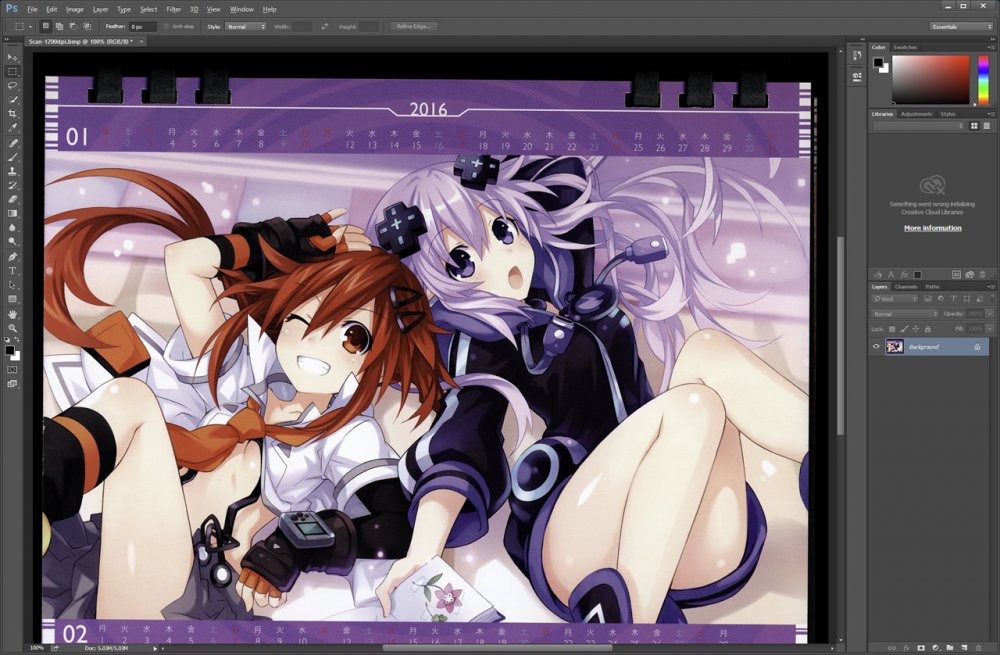The height and width of the screenshot is (655, 1000).
Task: Select the Clone Stamp tool
Action: (12, 172)
